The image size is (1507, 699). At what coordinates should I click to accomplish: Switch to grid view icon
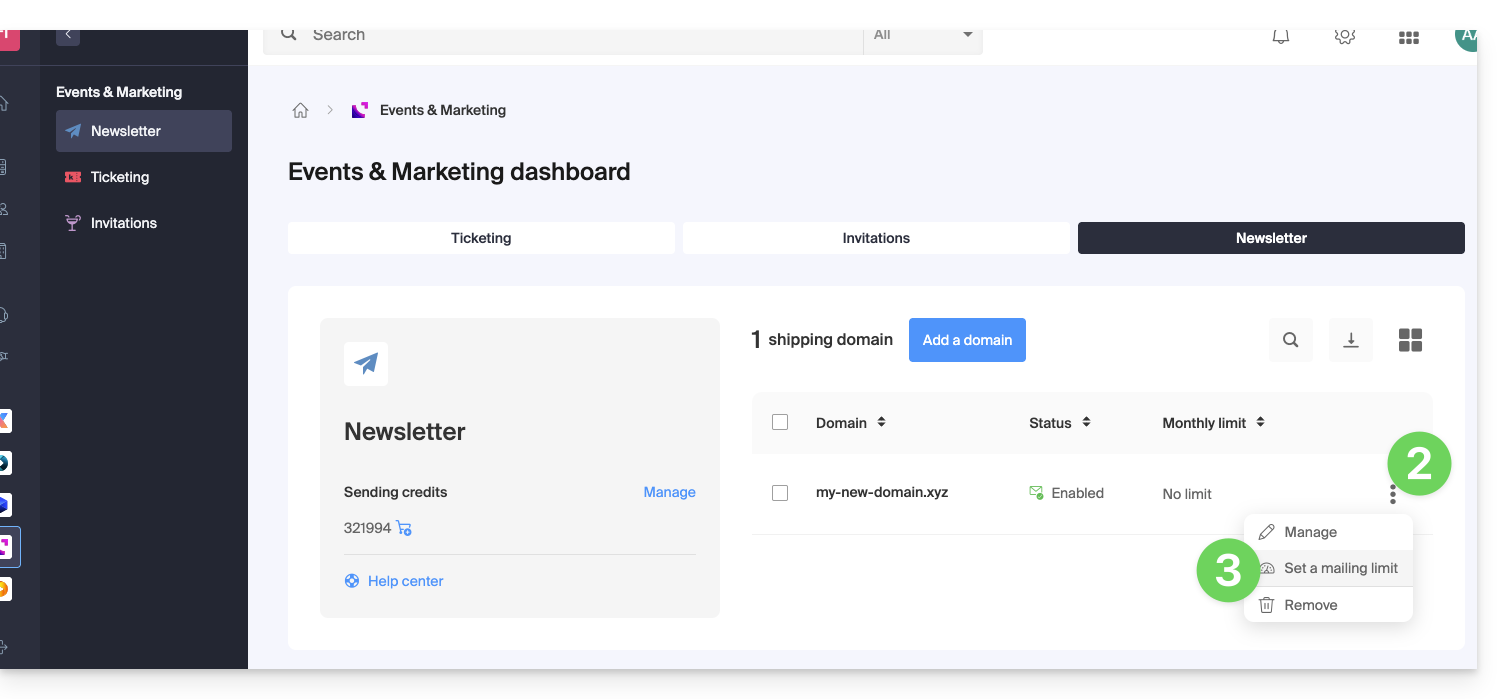point(1410,340)
